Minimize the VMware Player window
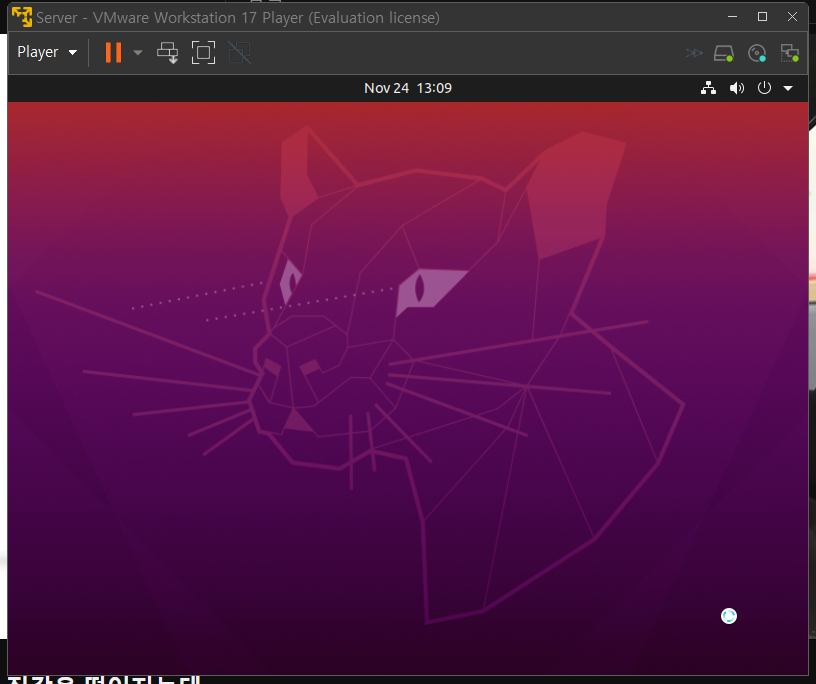The height and width of the screenshot is (684, 816). pos(732,17)
